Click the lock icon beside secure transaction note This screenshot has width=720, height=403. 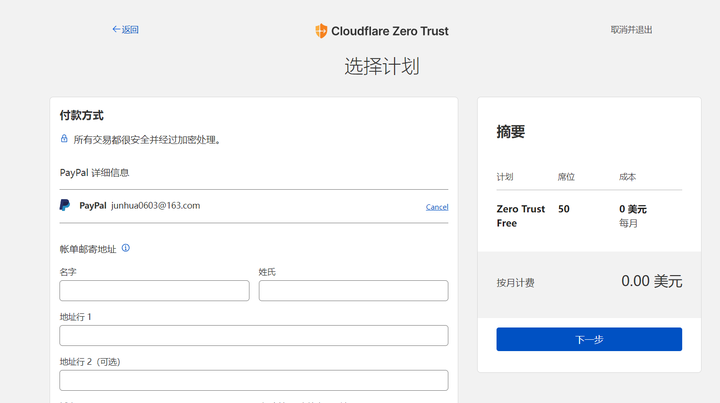64,139
